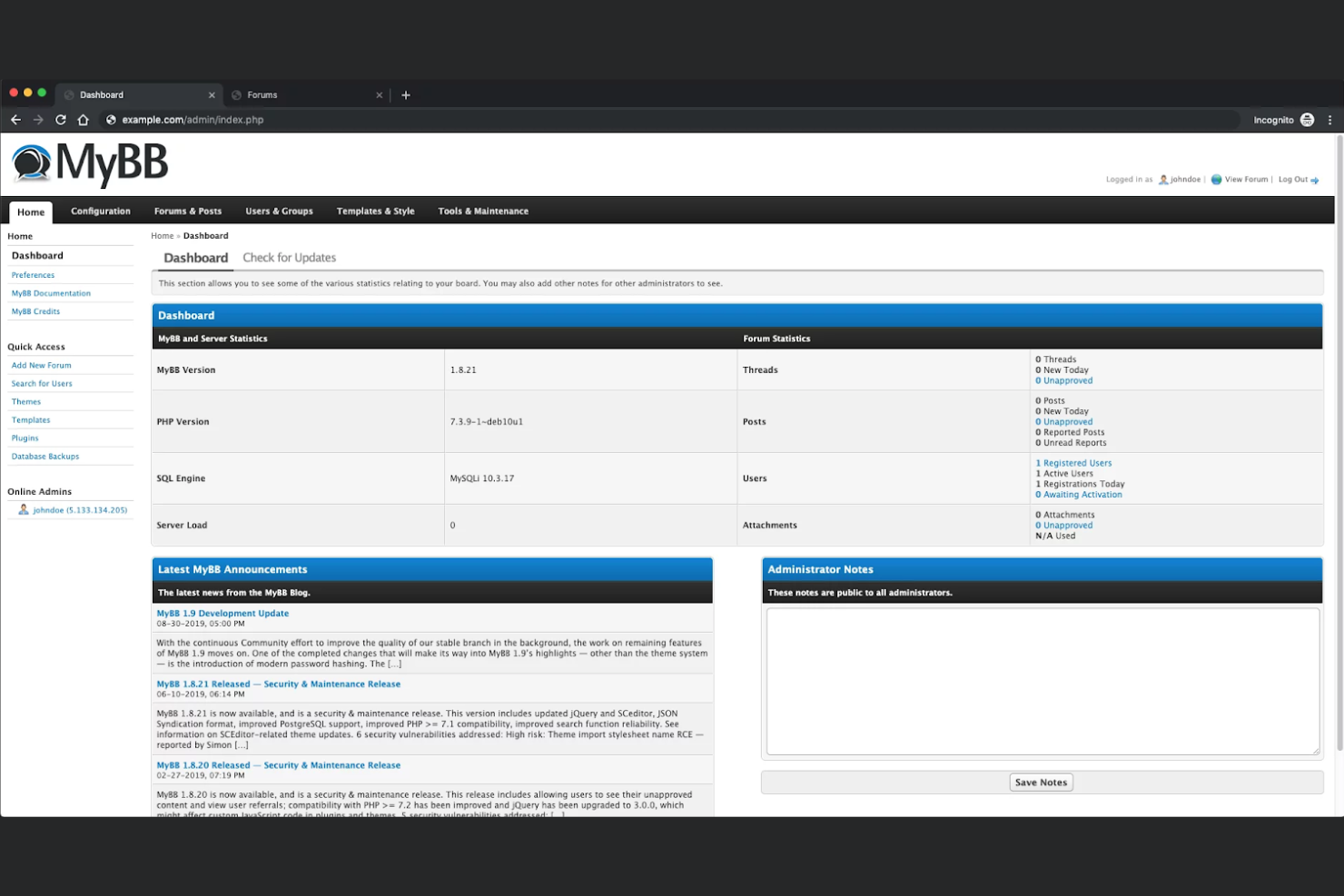The width and height of the screenshot is (1344, 896).
Task: Switch to the Check for Updates tab
Action: click(289, 257)
